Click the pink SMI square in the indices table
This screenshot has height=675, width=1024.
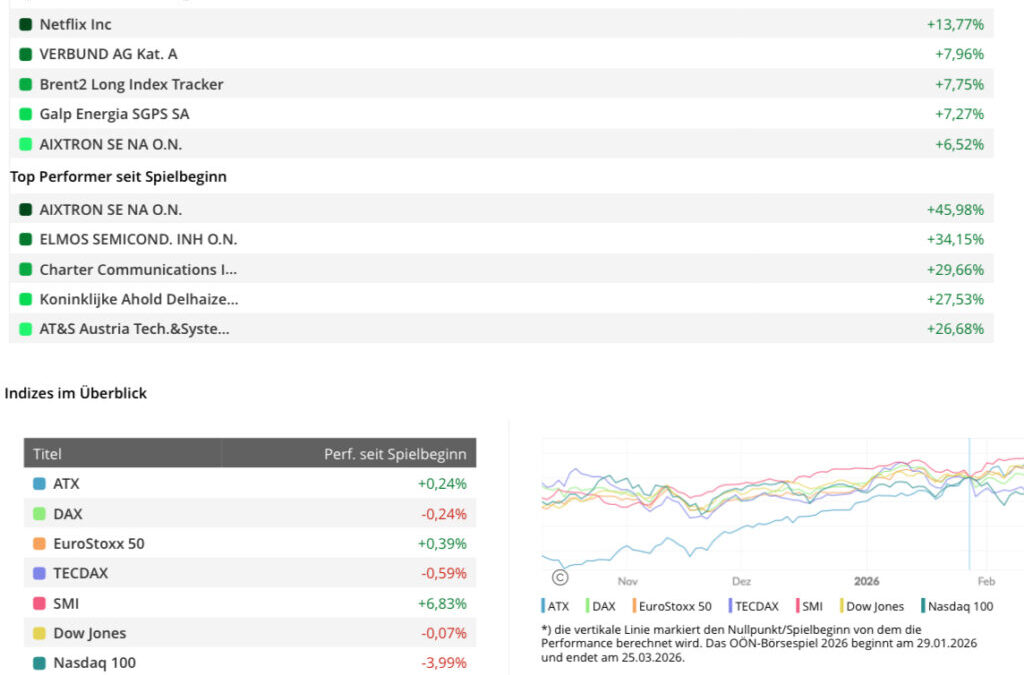(39, 604)
